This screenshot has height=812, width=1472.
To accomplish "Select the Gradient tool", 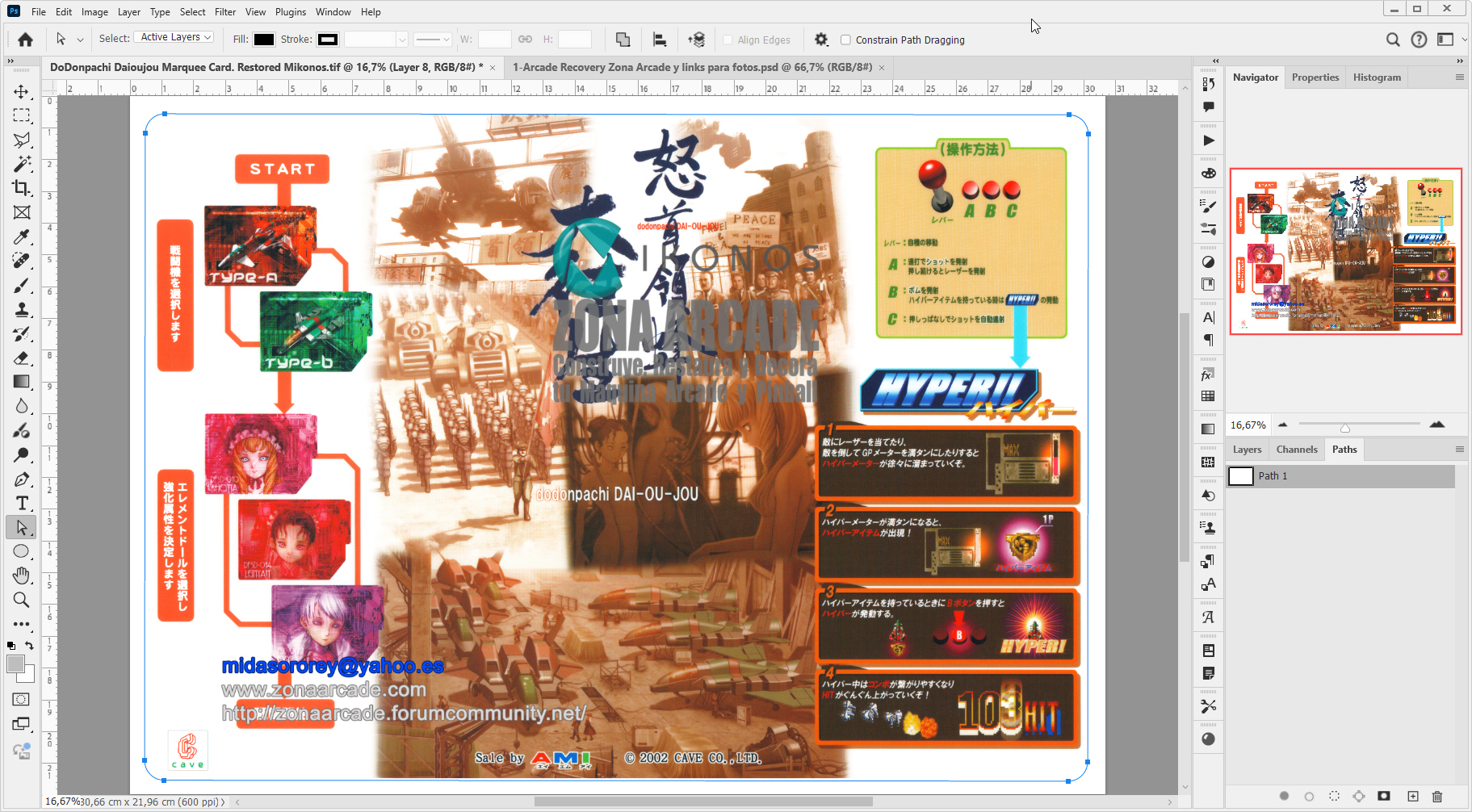I will (22, 382).
